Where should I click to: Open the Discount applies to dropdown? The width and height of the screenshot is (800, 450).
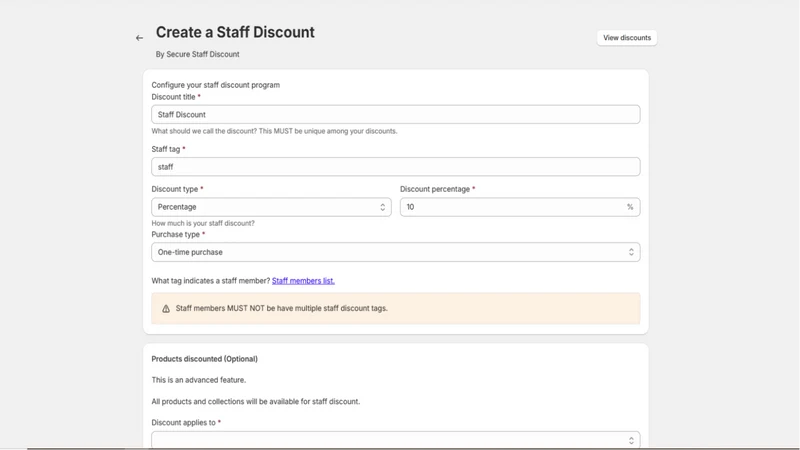395,440
